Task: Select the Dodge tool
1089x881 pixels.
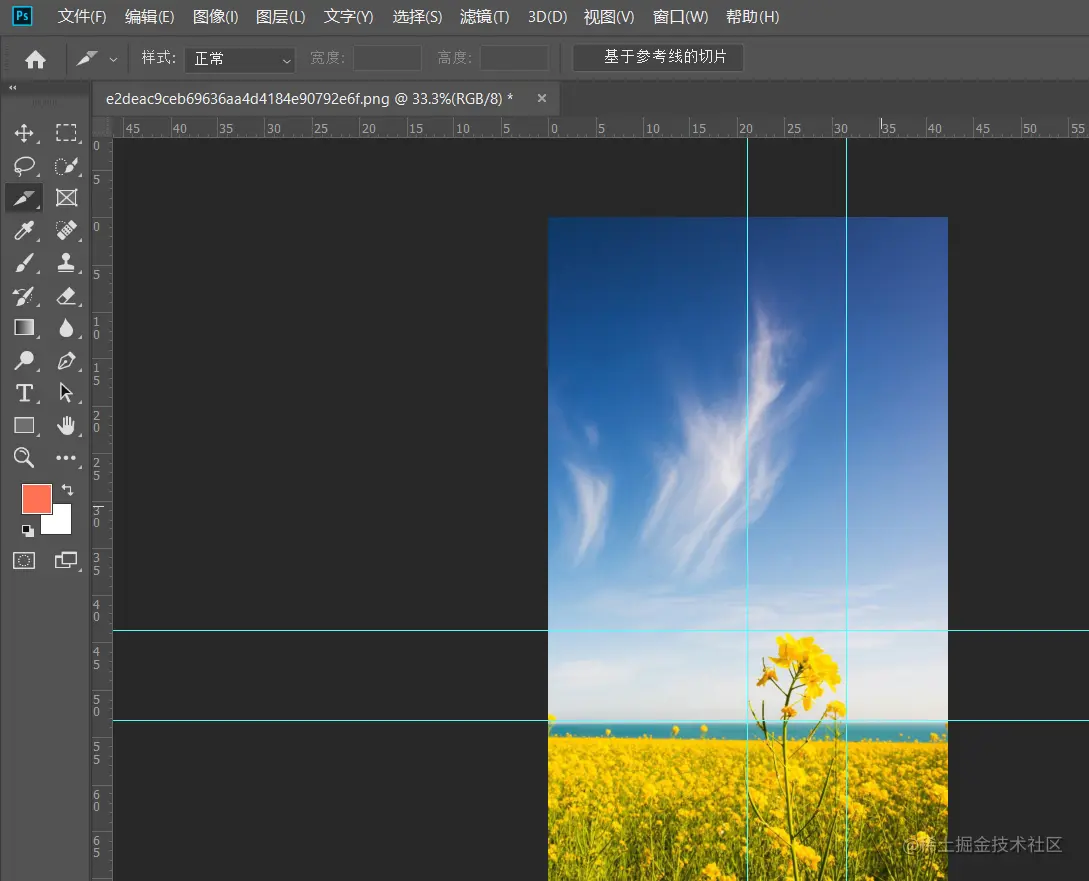Action: (x=24, y=360)
